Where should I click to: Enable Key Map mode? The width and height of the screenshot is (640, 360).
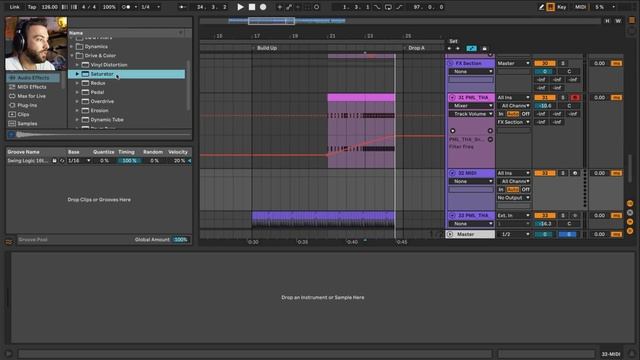[562, 7]
